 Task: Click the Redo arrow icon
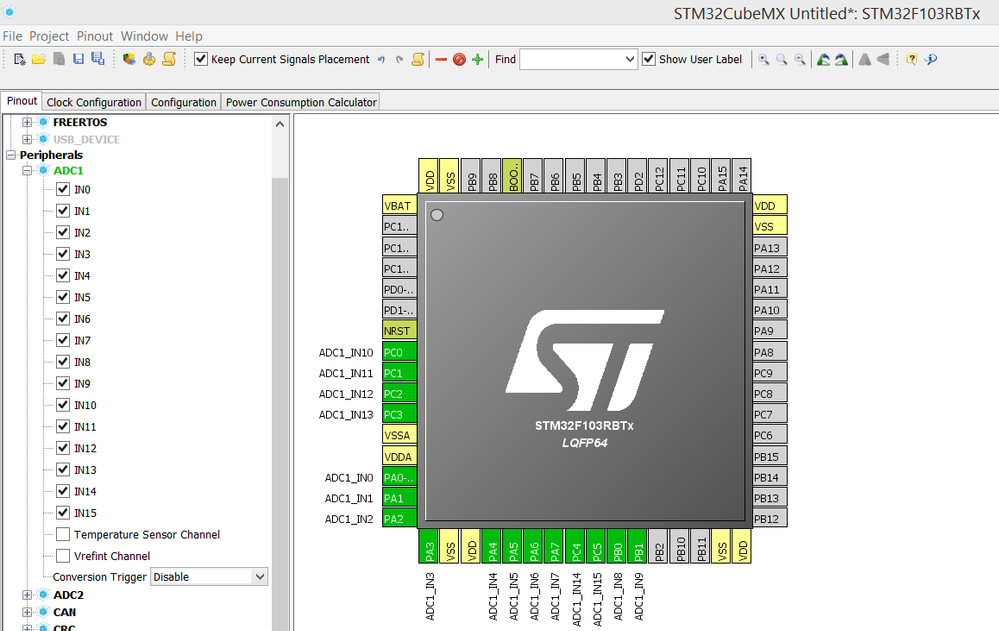[x=399, y=59]
